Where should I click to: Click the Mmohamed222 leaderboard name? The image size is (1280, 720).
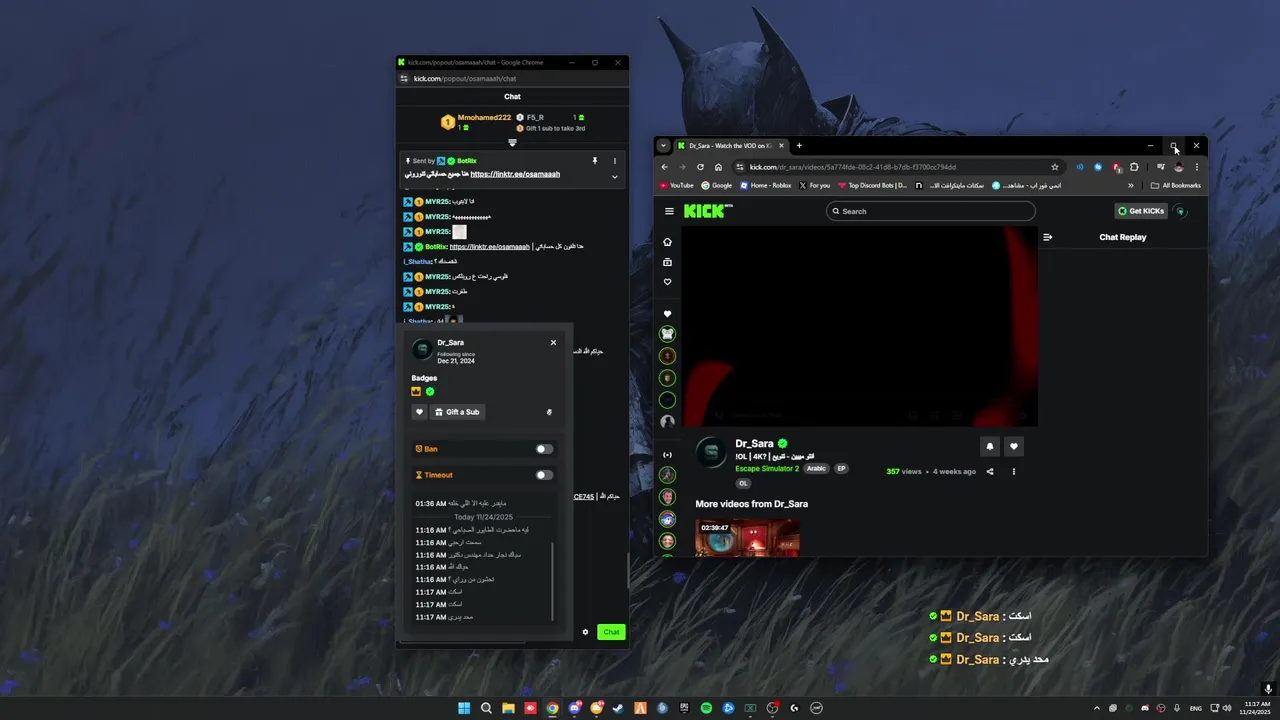(x=484, y=117)
